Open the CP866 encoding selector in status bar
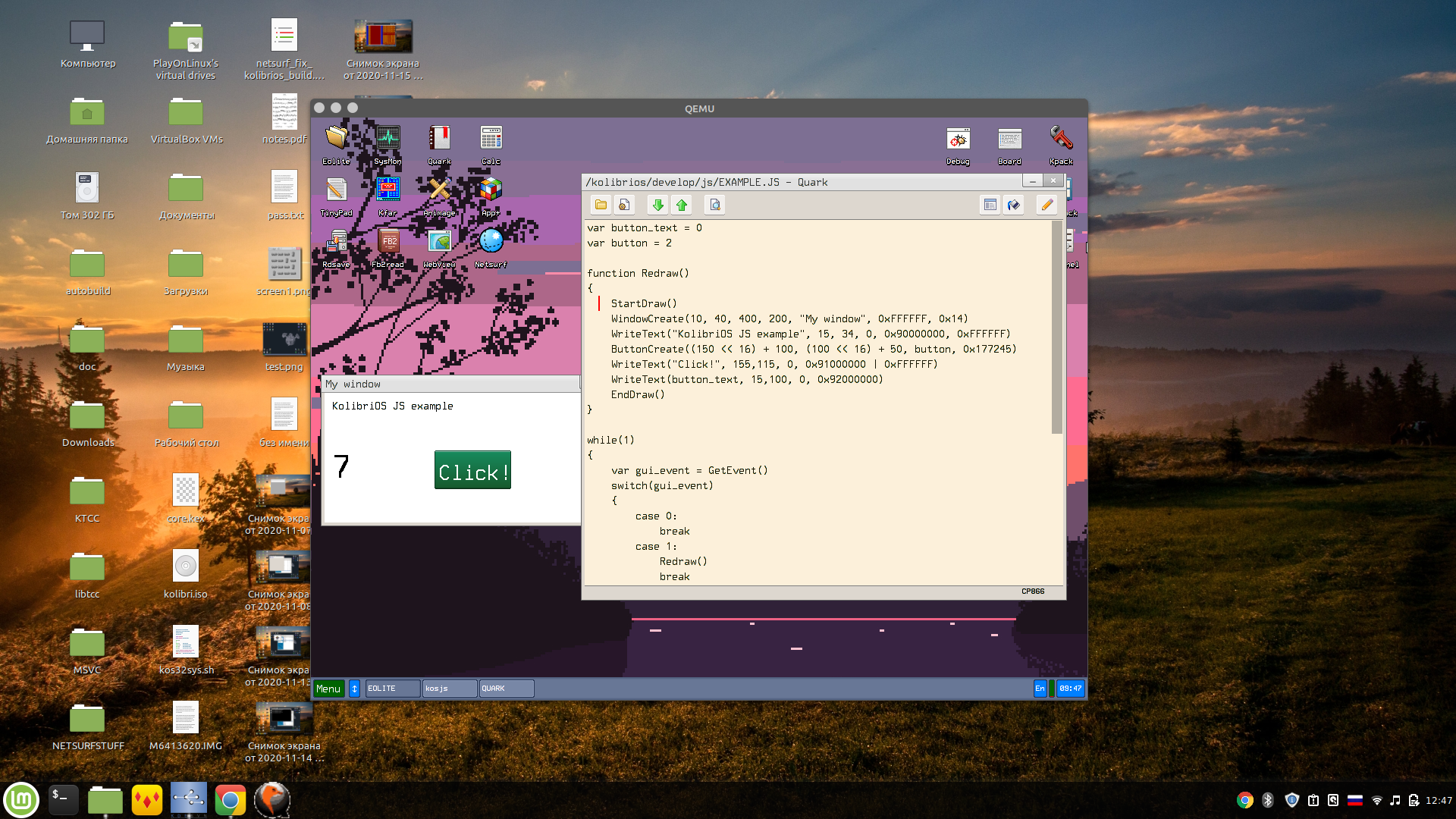This screenshot has height=819, width=1456. click(x=1032, y=591)
